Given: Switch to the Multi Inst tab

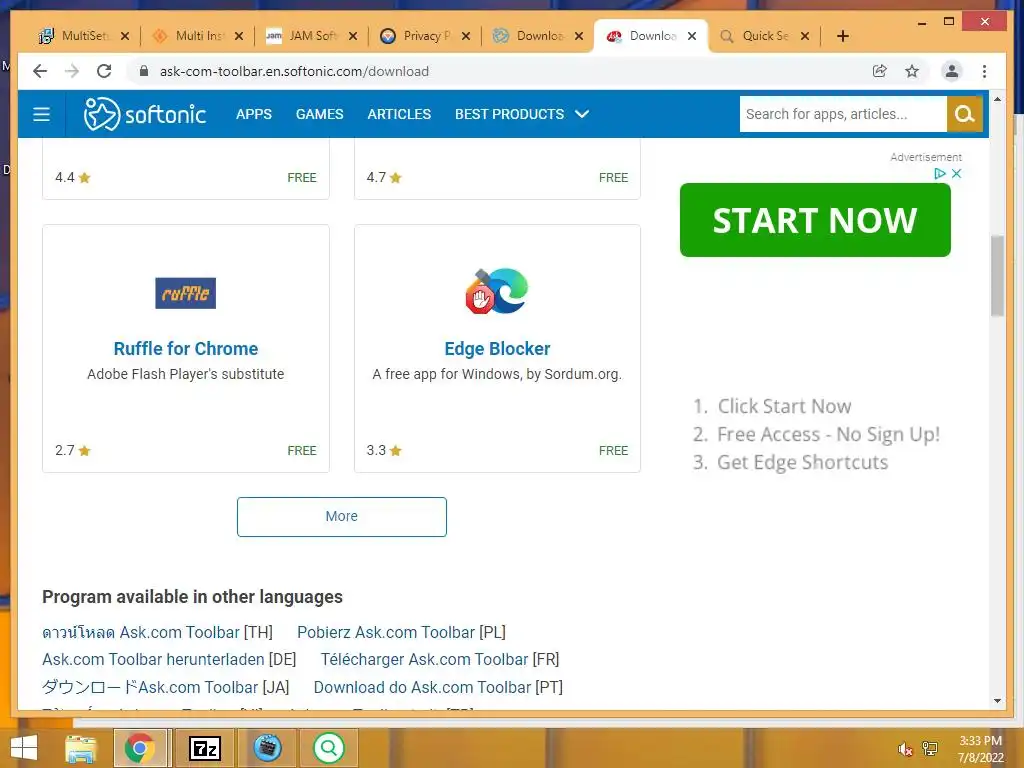Looking at the screenshot, I should pyautogui.click(x=197, y=36).
